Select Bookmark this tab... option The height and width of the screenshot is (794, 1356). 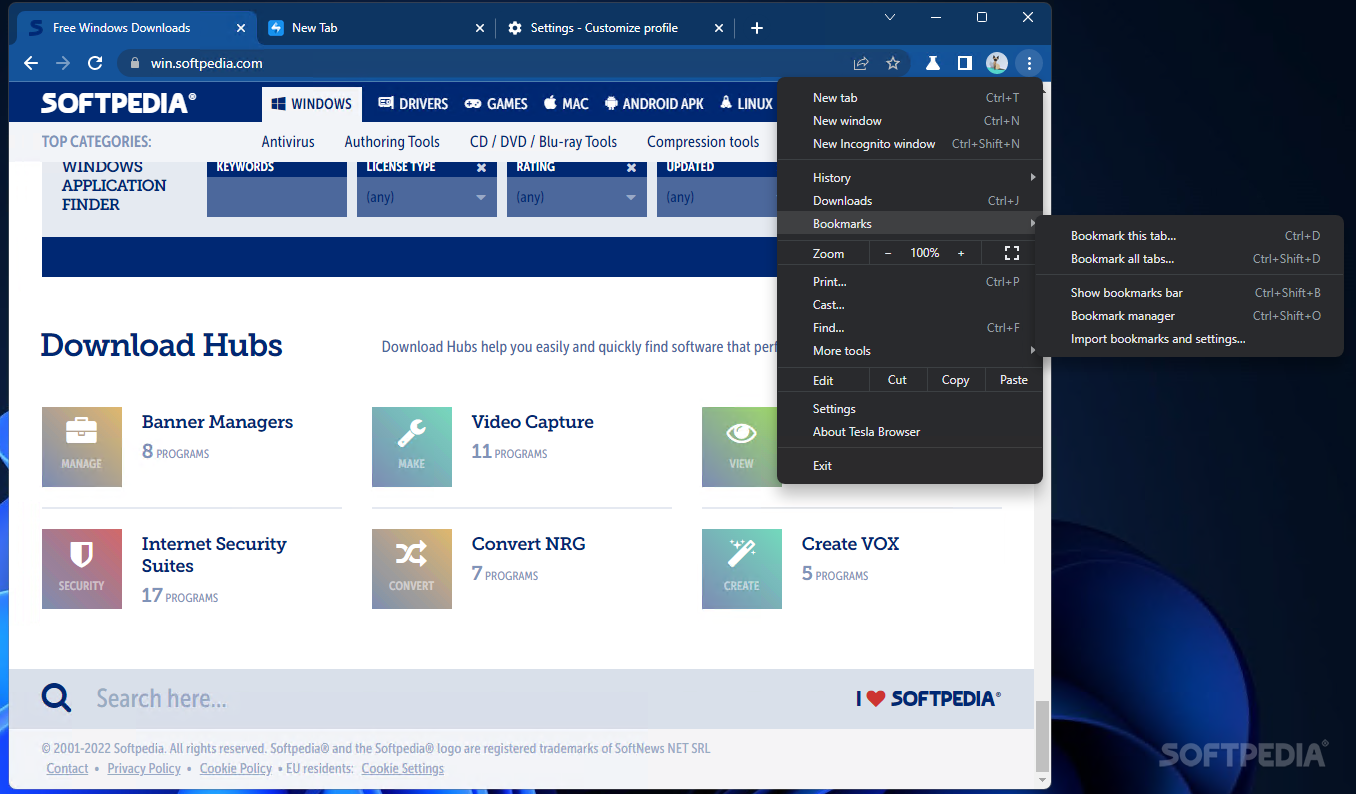(x=1190, y=236)
